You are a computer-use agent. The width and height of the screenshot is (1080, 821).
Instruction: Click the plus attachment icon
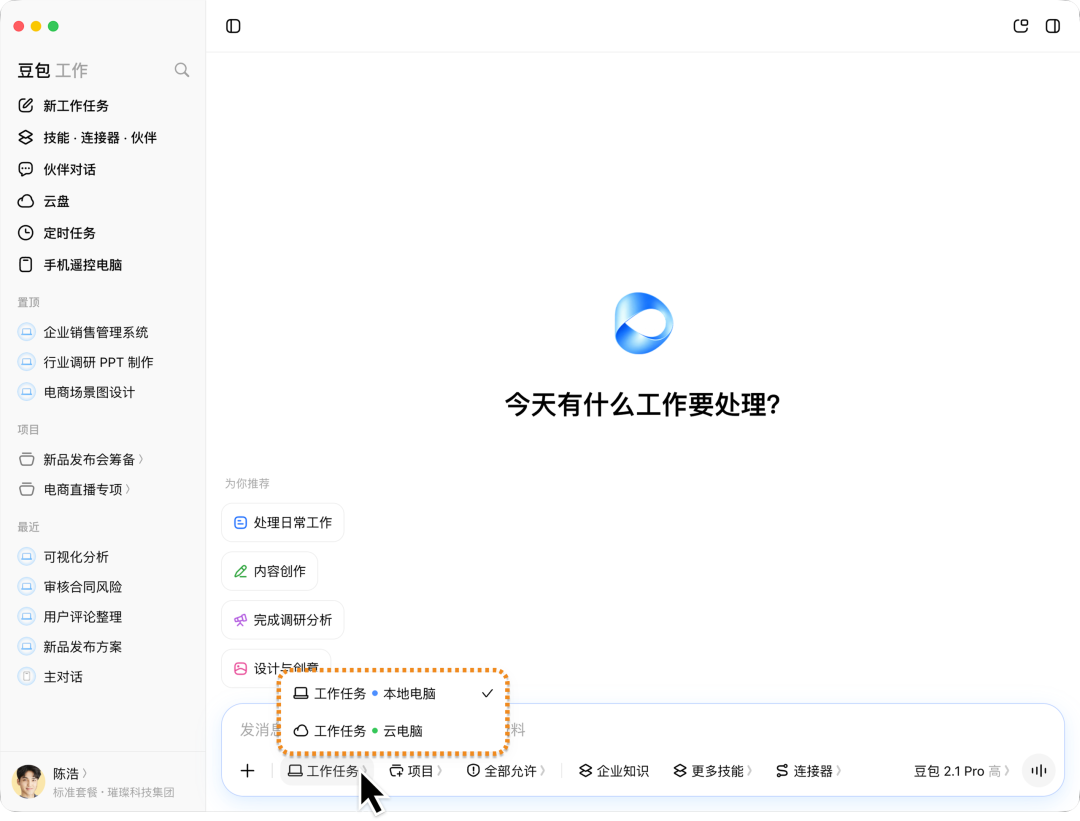pos(247,771)
